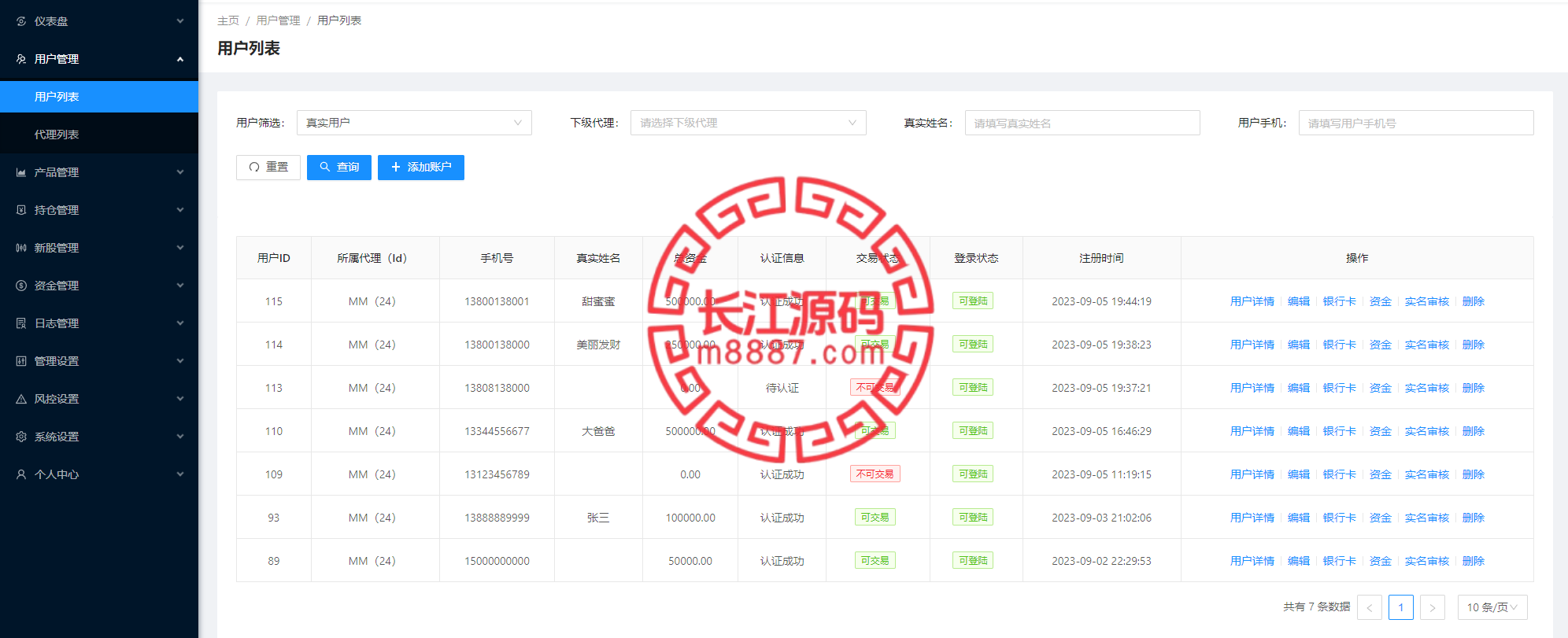Click the 不可交易 tag for user 109
Viewport: 1568px width, 638px height.
tap(875, 474)
